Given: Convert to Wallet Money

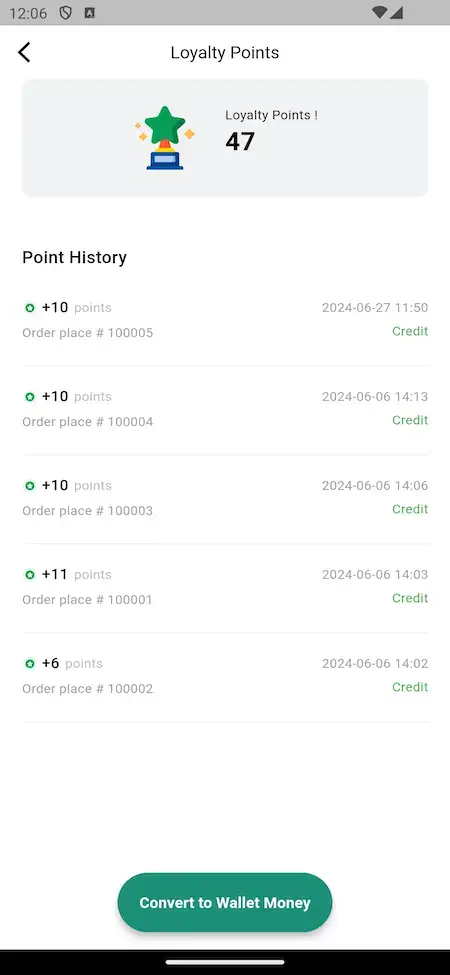Looking at the screenshot, I should 225,902.
